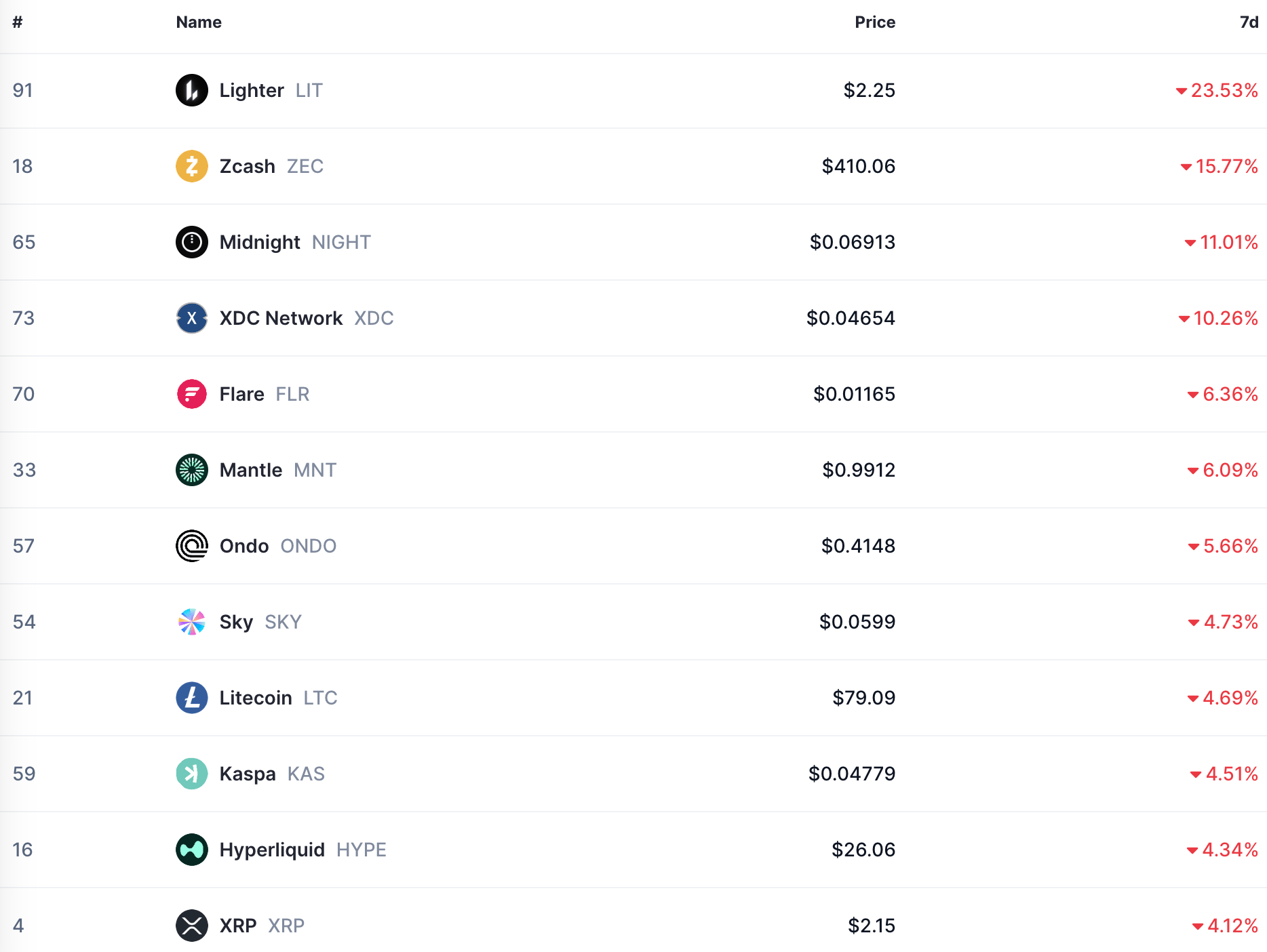The height and width of the screenshot is (952, 1267).
Task: Open the Litecoin name link
Action: [x=256, y=698]
